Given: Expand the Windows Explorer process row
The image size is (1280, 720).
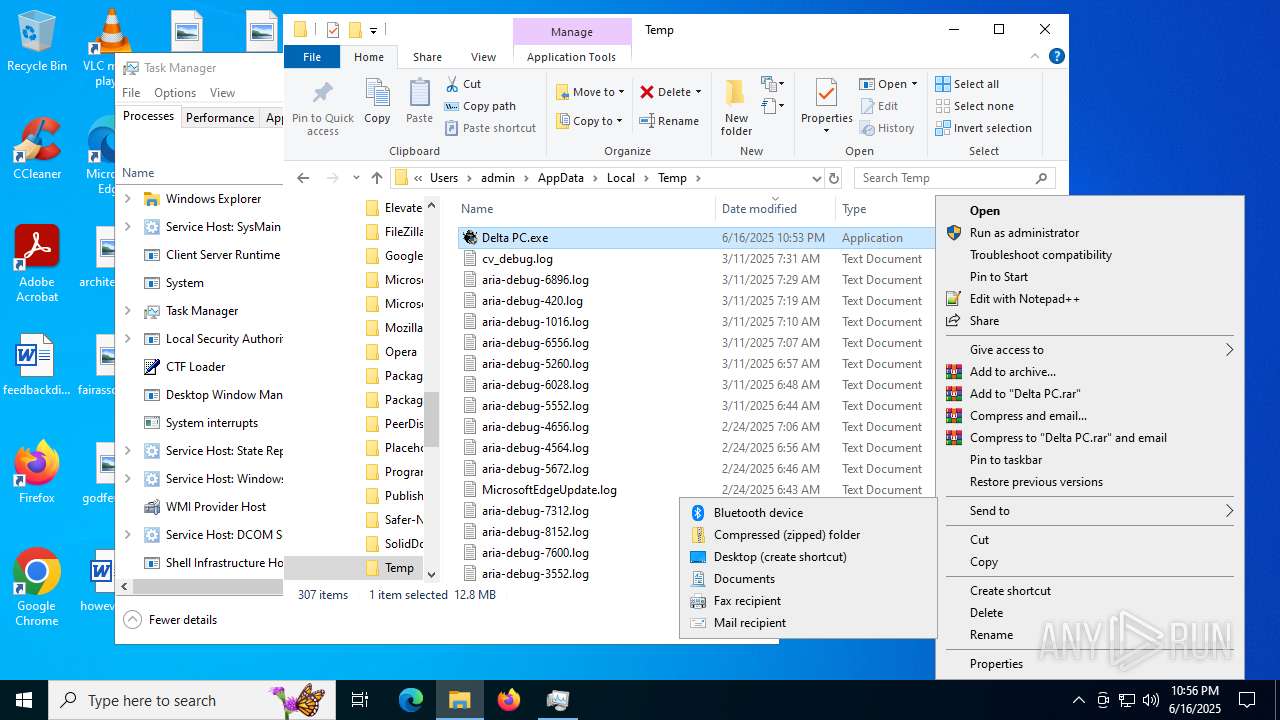Looking at the screenshot, I should [127, 199].
